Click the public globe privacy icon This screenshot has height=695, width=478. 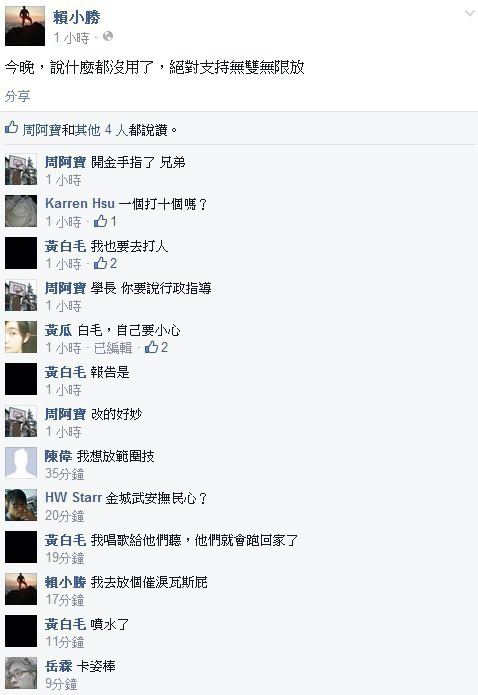pos(108,37)
